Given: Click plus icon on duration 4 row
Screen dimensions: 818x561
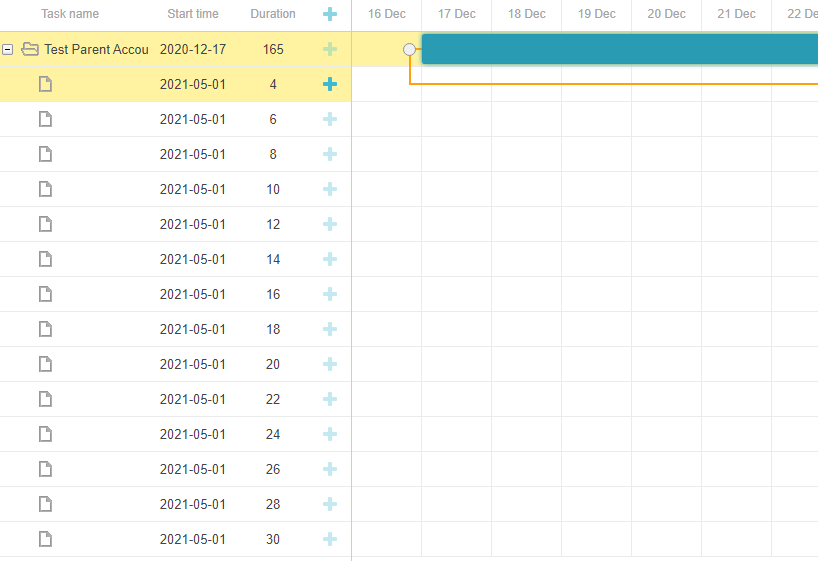Looking at the screenshot, I should pyautogui.click(x=330, y=84).
